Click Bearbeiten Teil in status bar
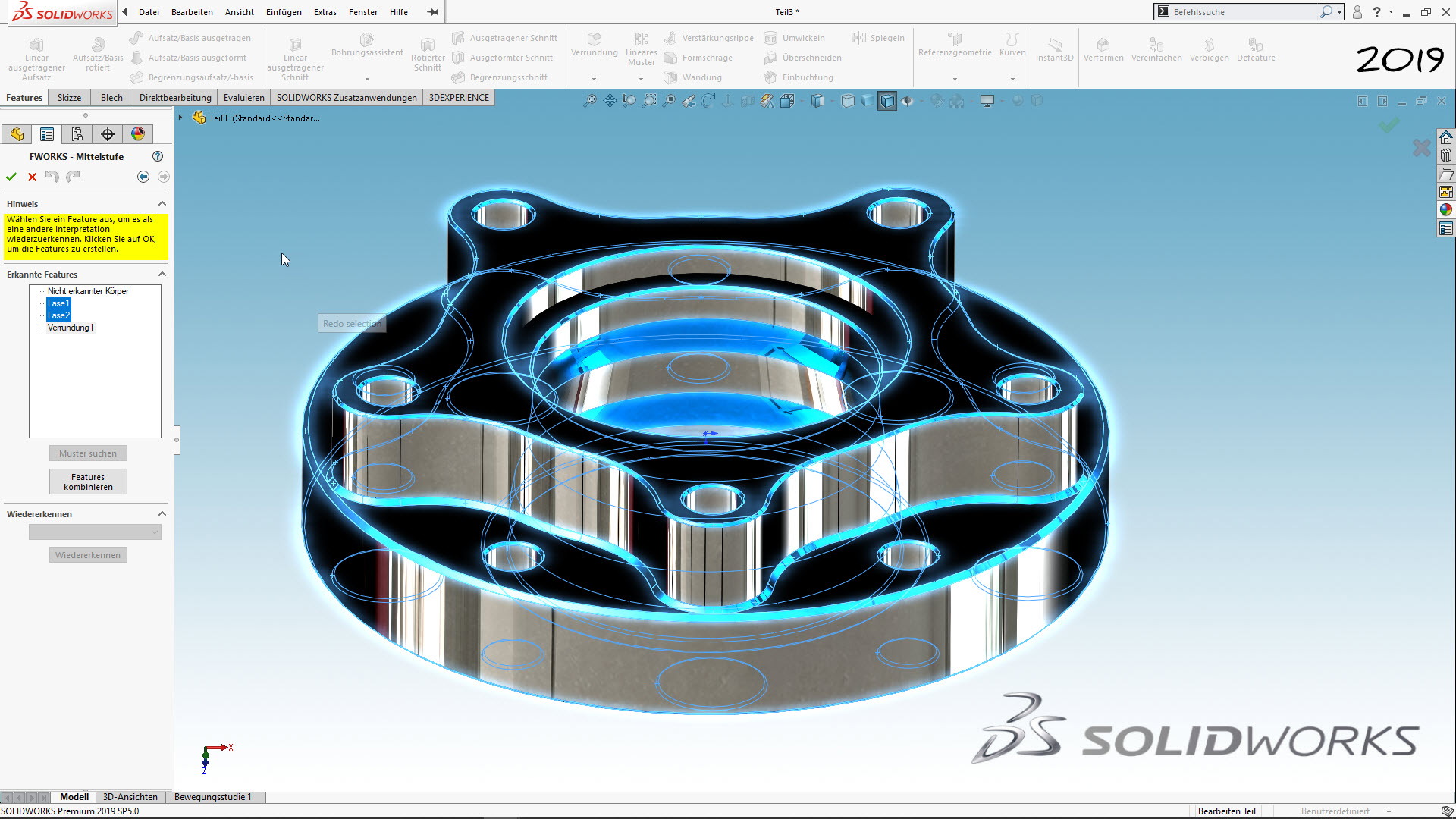 click(1226, 811)
